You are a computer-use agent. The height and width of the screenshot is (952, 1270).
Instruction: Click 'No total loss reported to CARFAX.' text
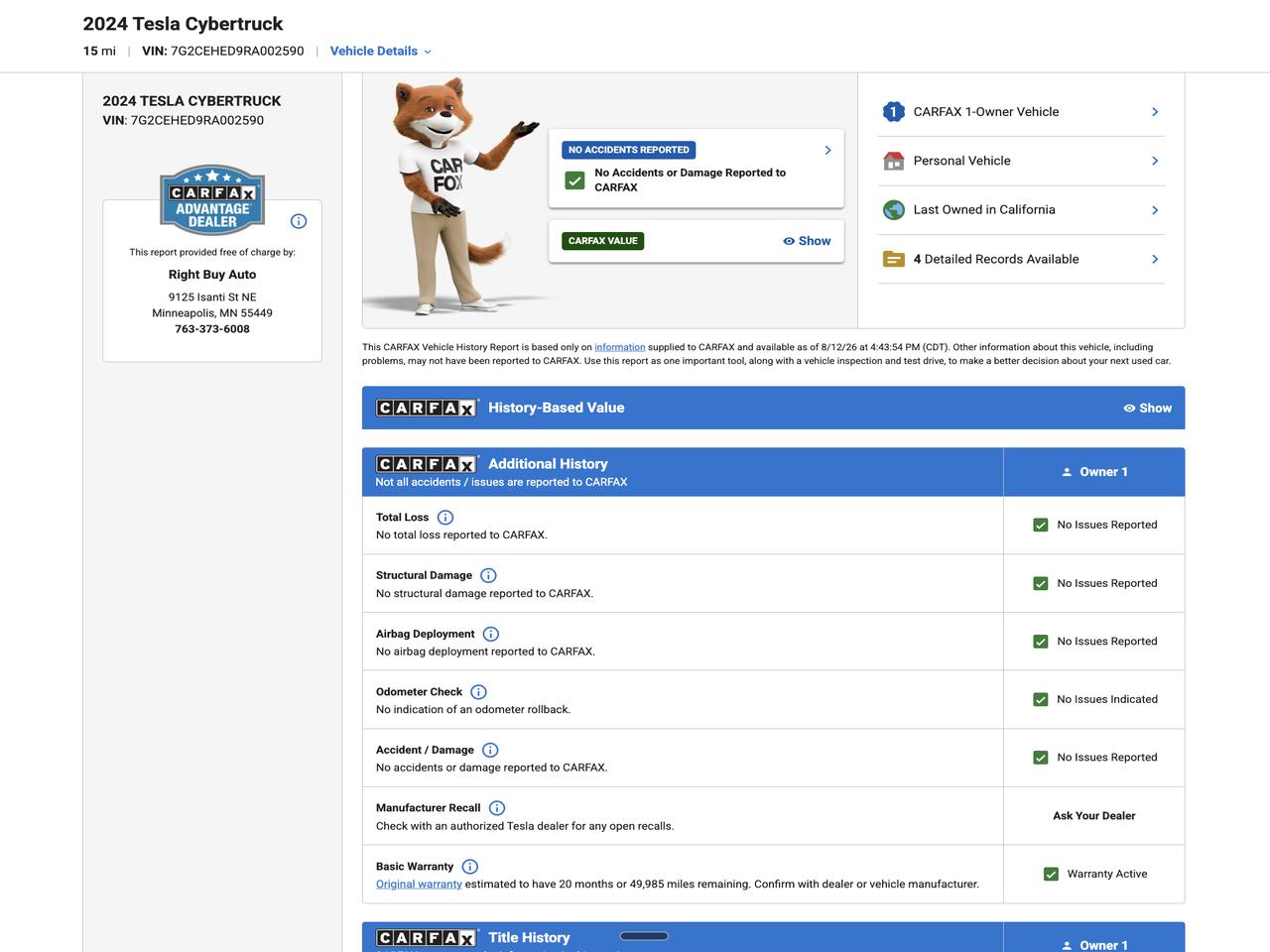(x=461, y=535)
